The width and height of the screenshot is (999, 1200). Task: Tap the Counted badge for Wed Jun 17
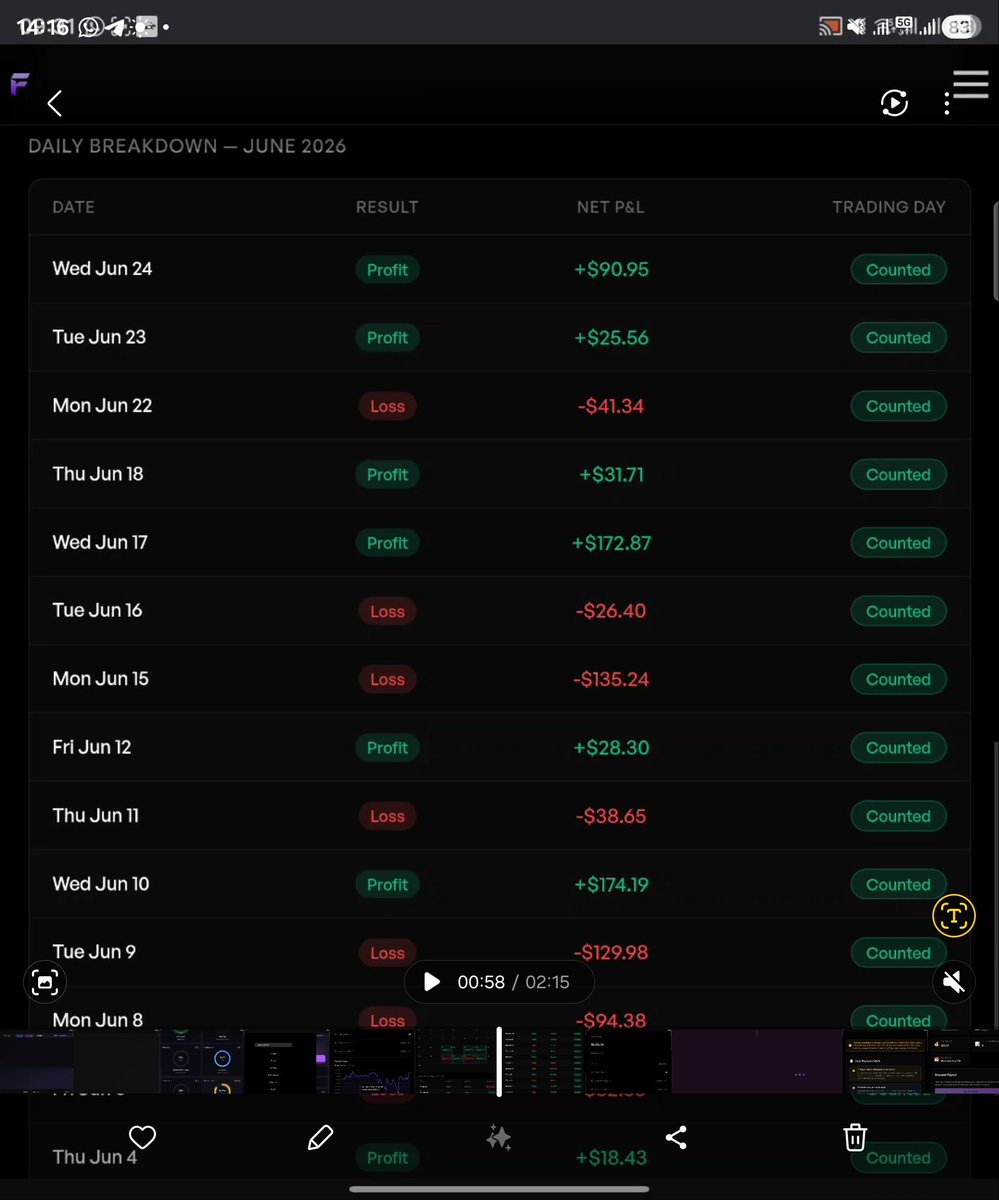(898, 543)
